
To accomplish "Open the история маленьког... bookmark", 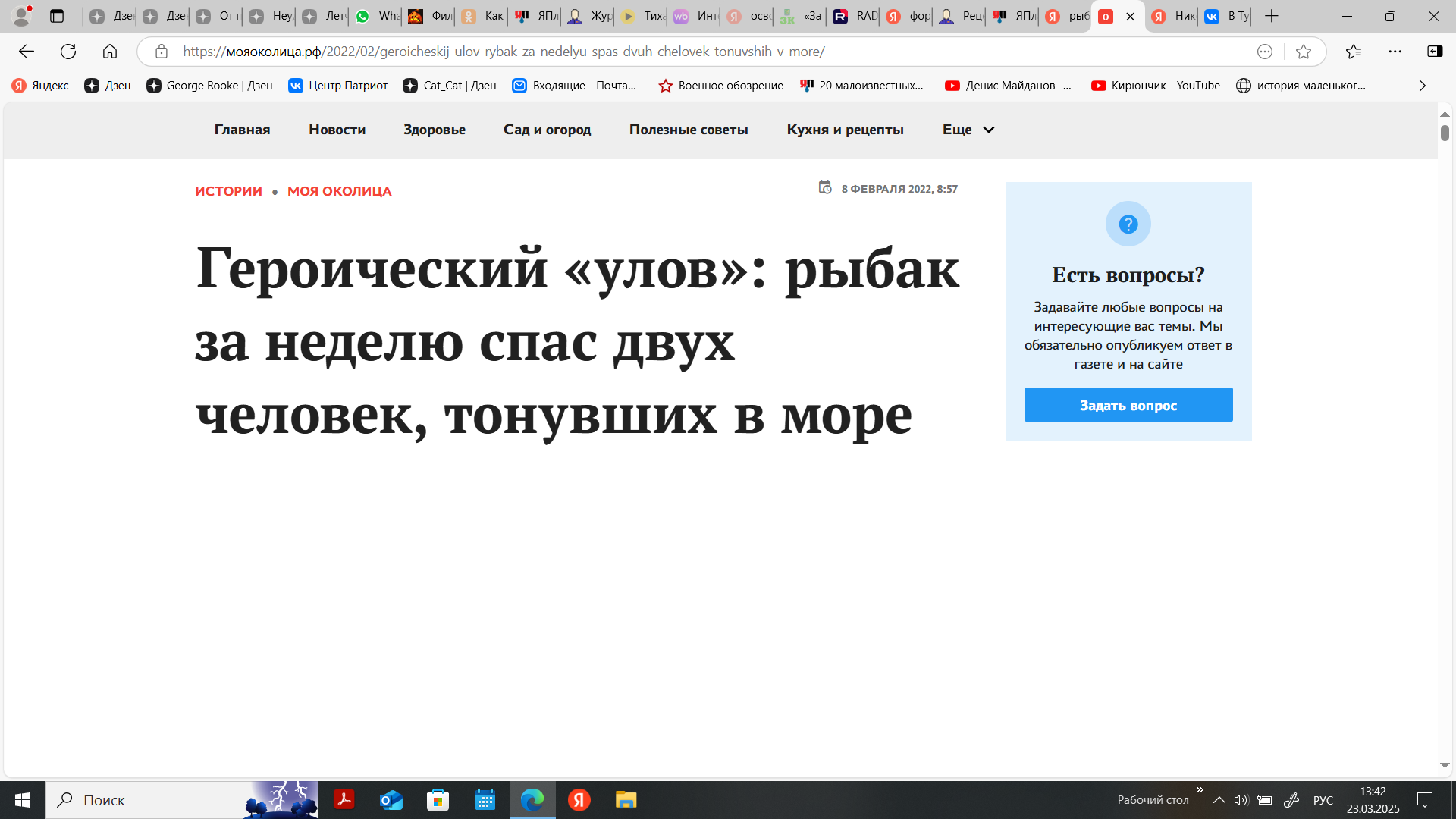I will coord(1301,86).
